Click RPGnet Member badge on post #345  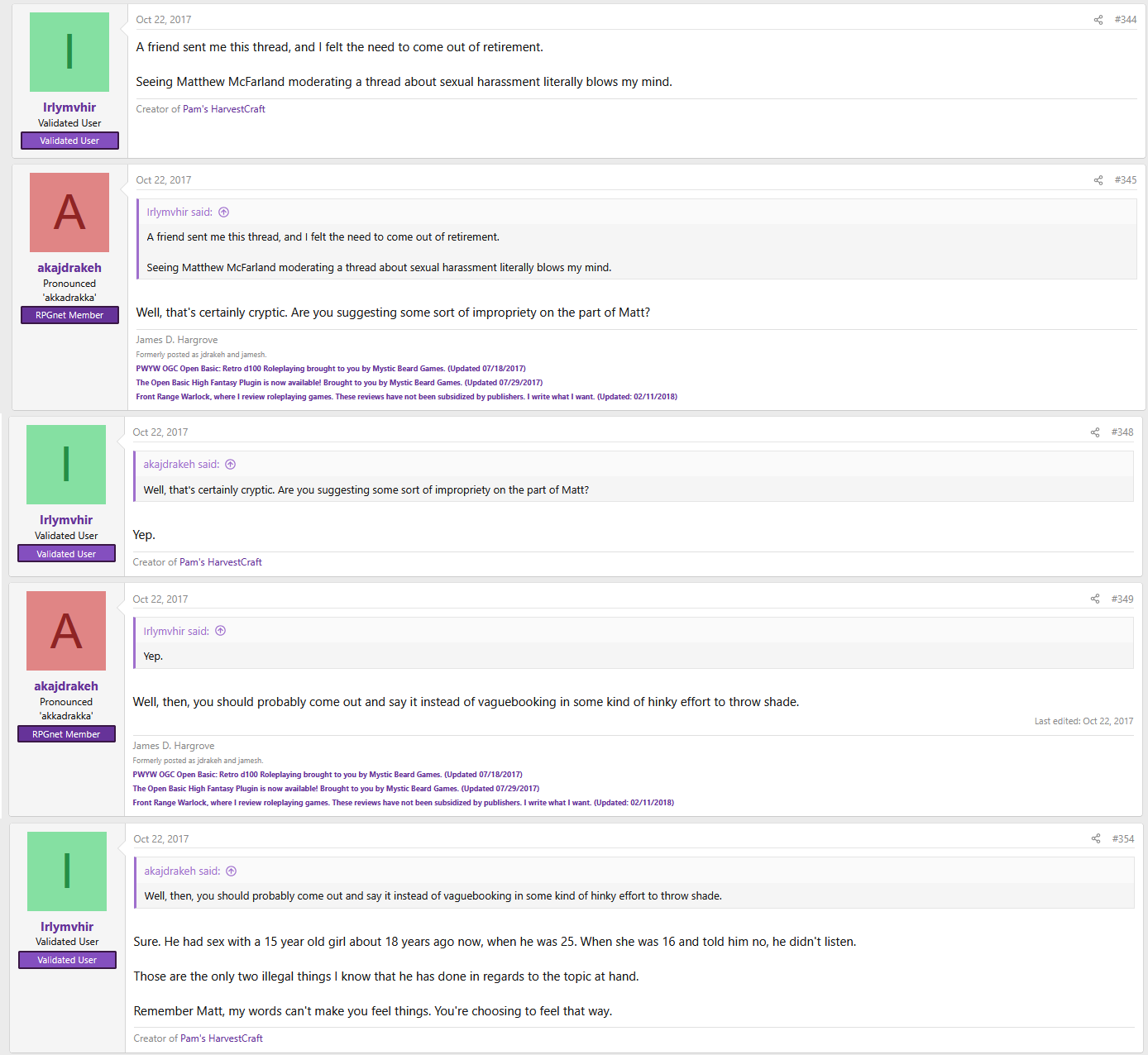[x=69, y=315]
